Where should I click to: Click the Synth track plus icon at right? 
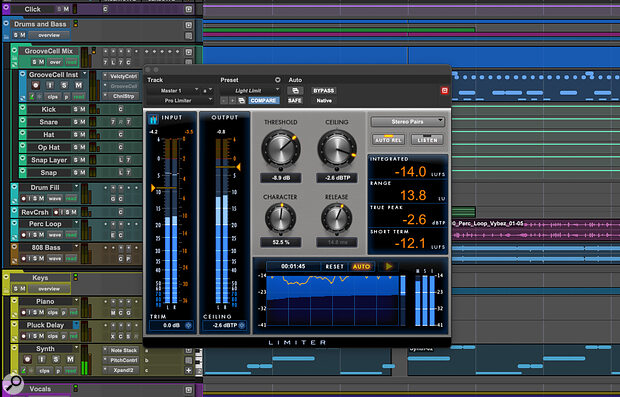(189, 370)
